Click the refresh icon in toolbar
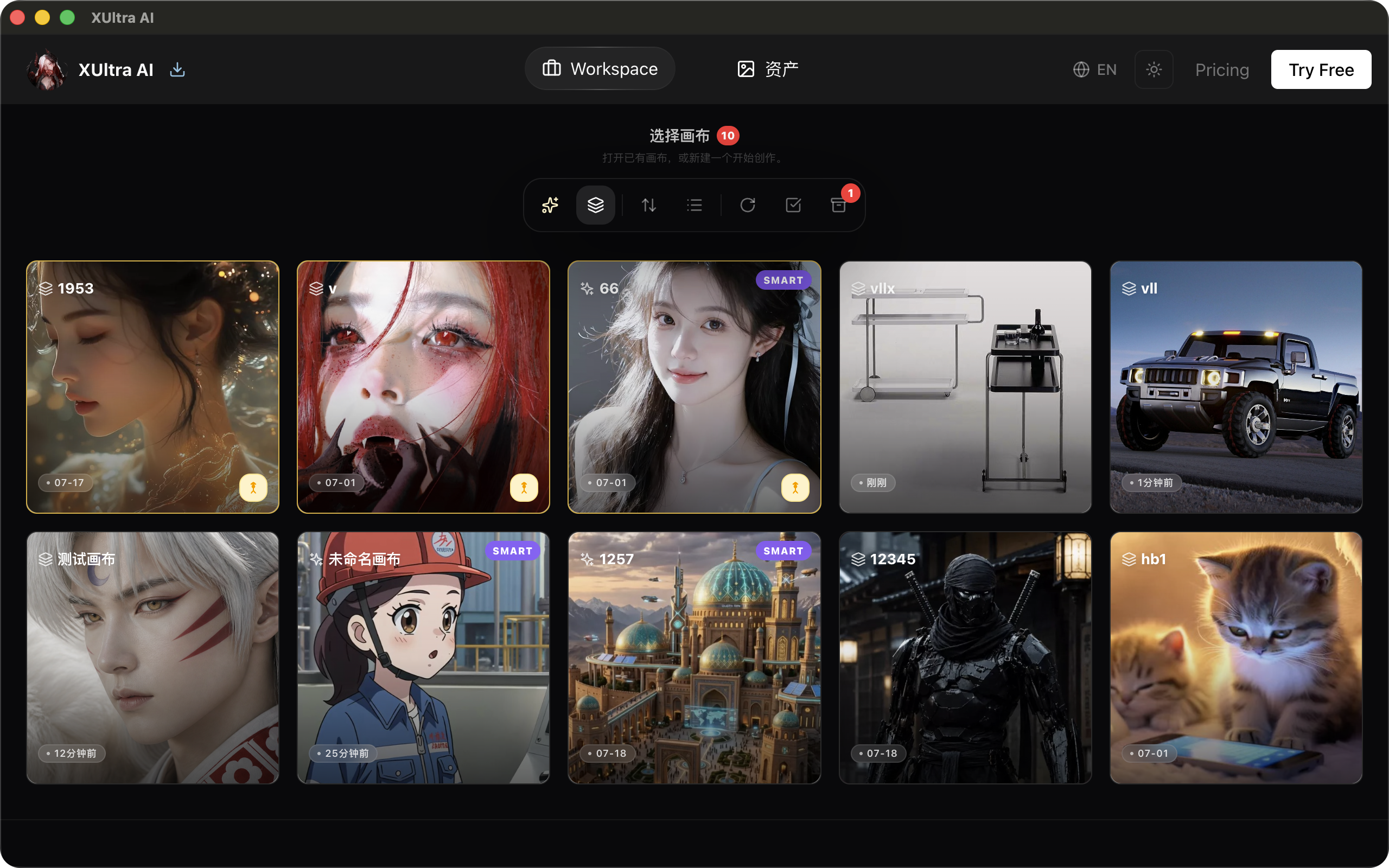 tap(747, 205)
